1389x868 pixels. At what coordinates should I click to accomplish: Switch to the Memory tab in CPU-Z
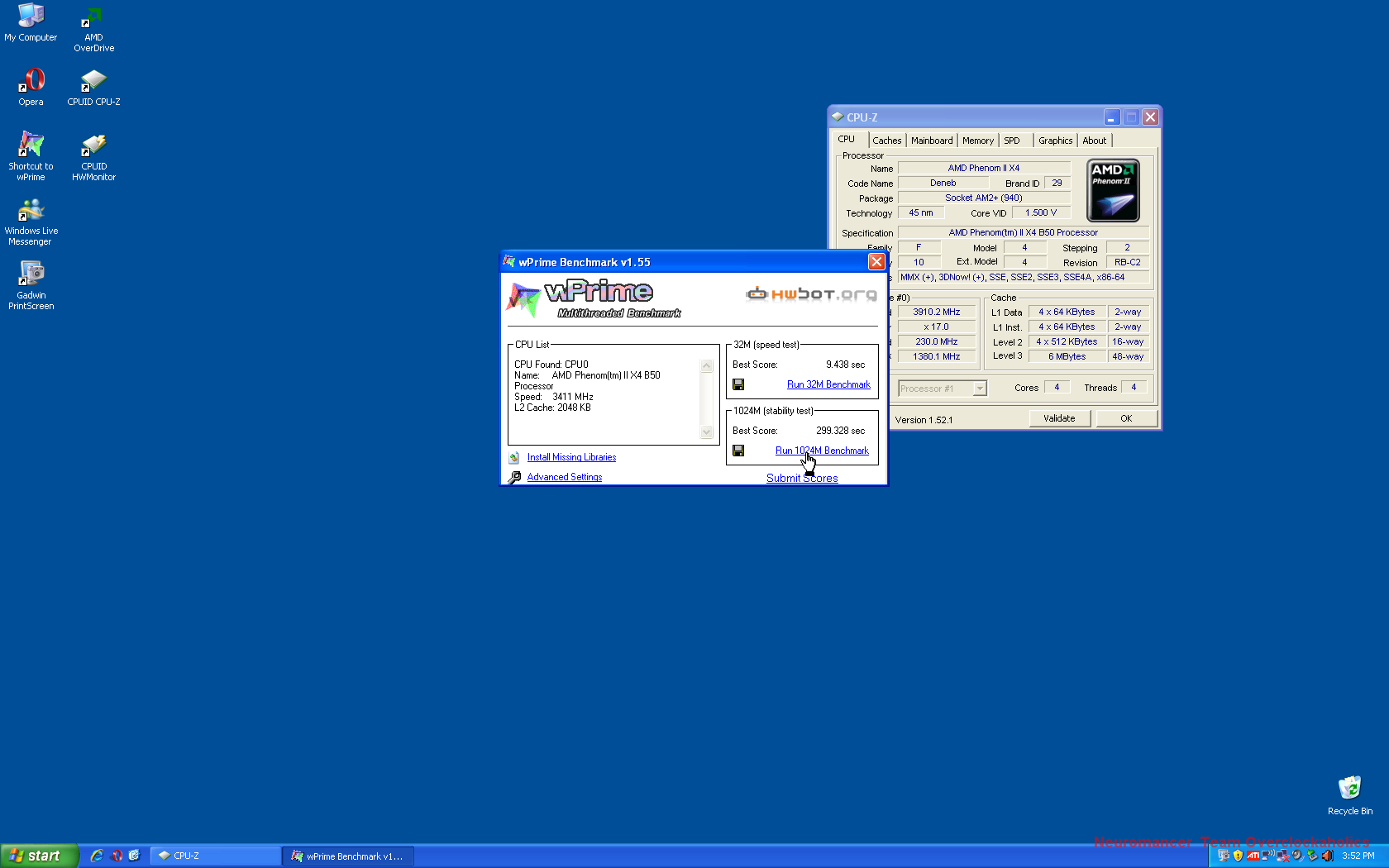pyautogui.click(x=978, y=141)
